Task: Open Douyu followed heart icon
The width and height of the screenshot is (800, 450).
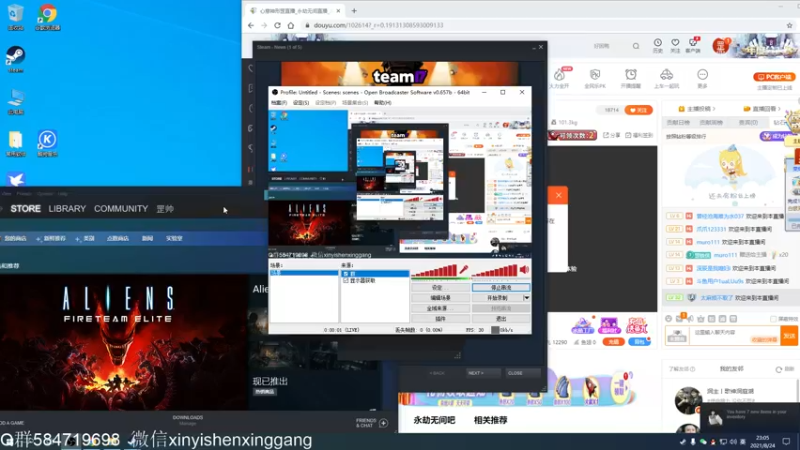Action: pyautogui.click(x=675, y=45)
